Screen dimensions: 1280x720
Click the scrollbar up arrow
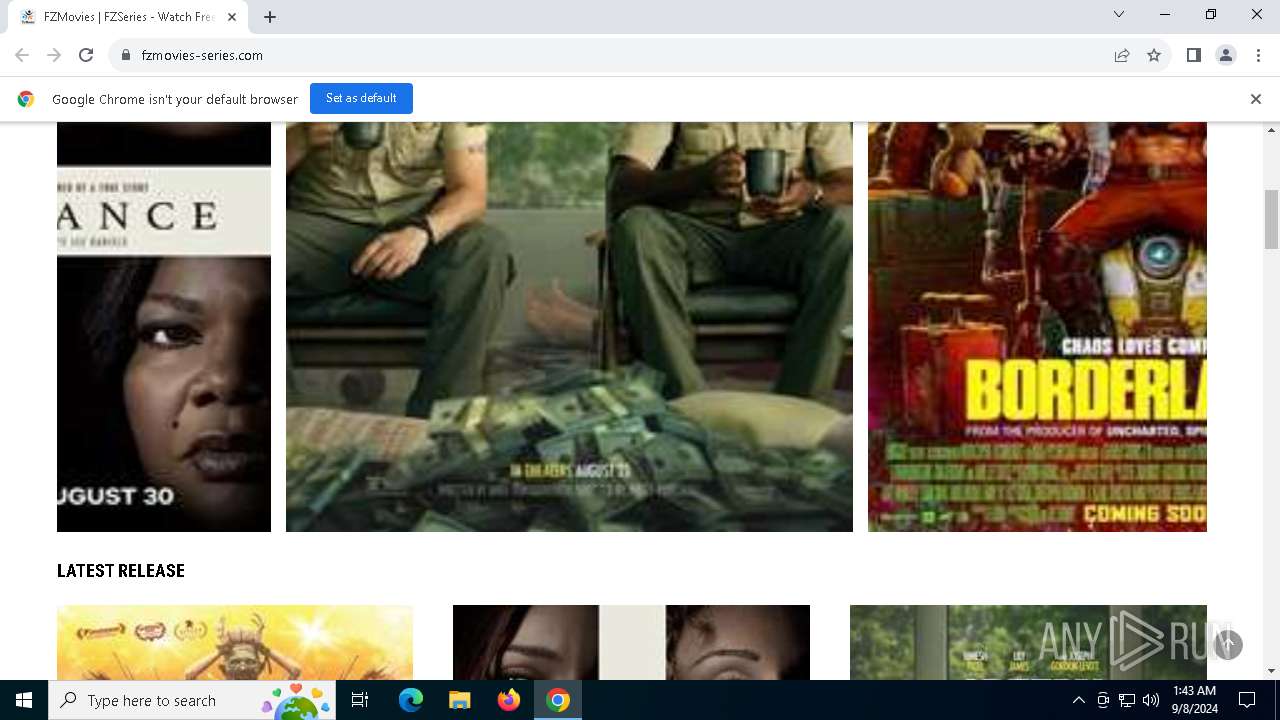coord(1272,130)
